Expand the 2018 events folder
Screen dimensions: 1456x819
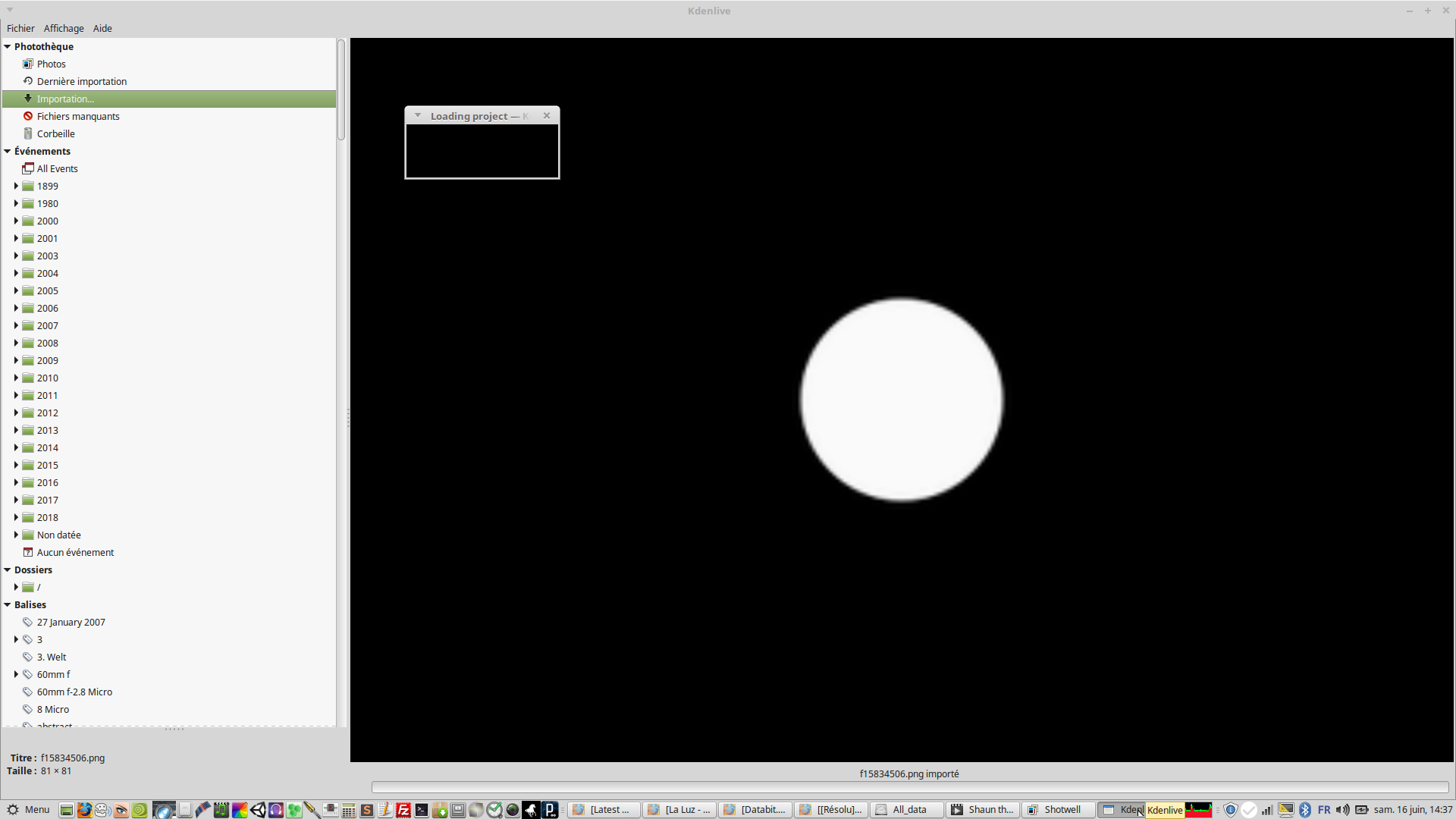(16, 517)
